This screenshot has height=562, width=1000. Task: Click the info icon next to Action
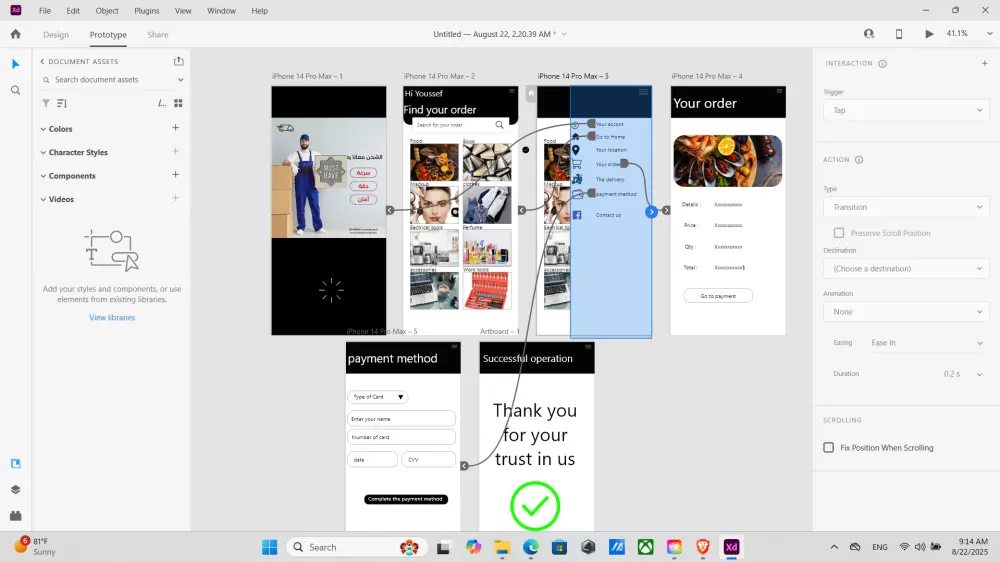coord(859,159)
